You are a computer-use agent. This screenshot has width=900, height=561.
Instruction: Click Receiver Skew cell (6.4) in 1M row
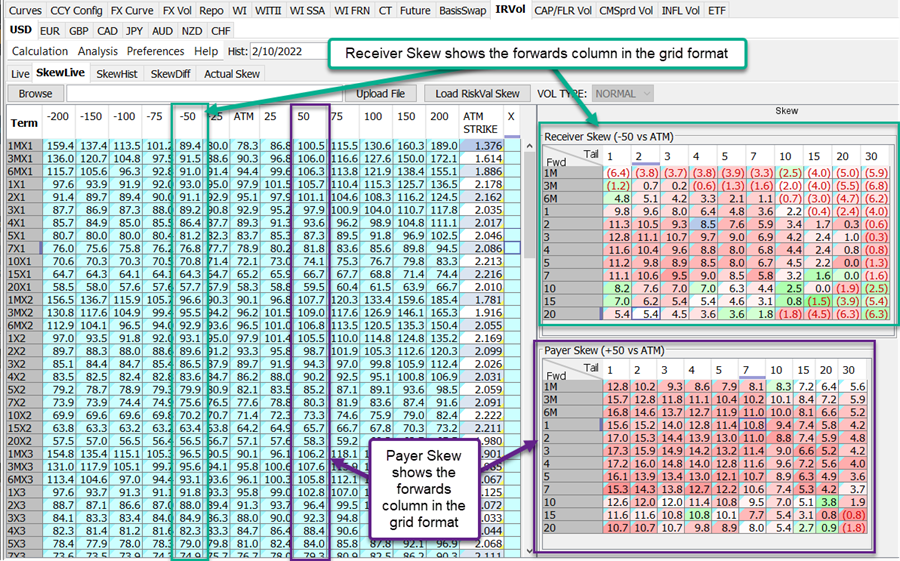click(617, 172)
